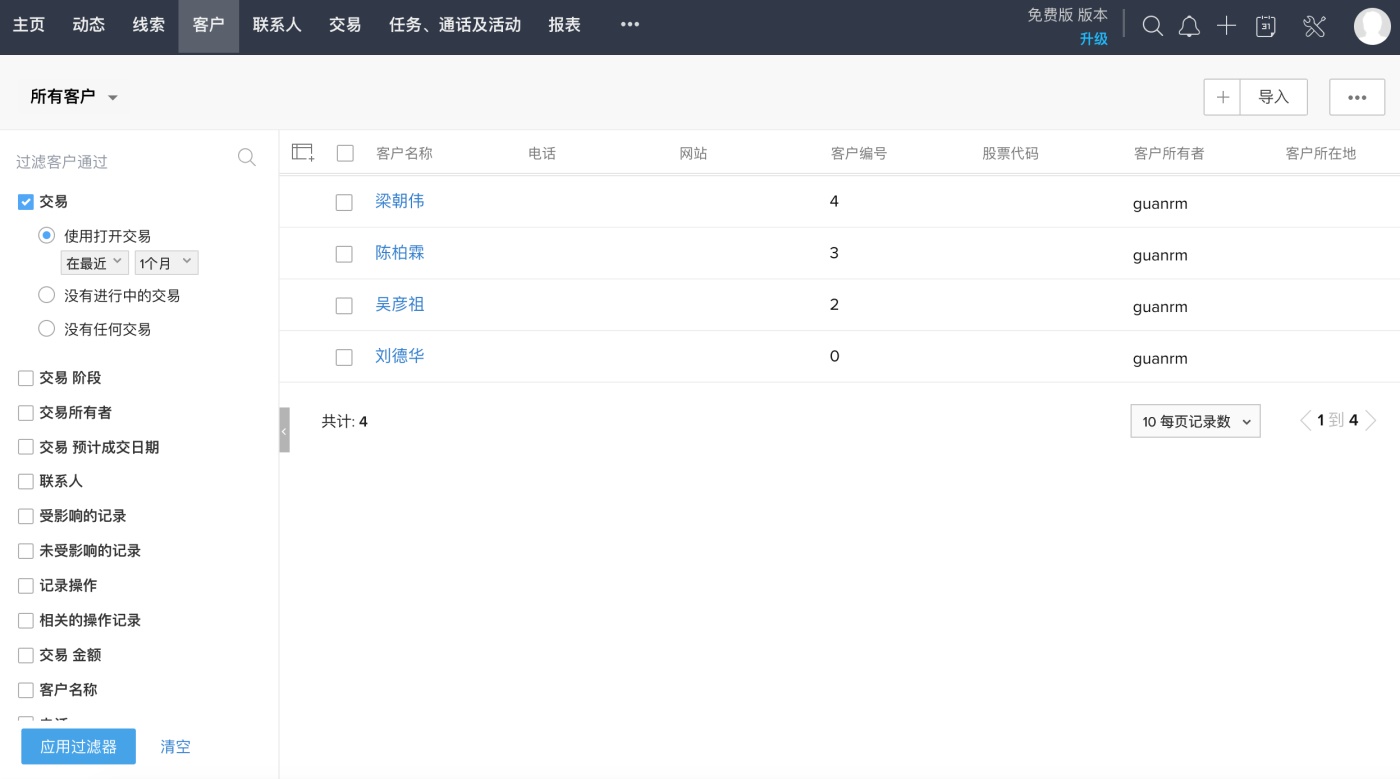
Task: Open the 所有客户 view dropdown
Action: point(74,97)
